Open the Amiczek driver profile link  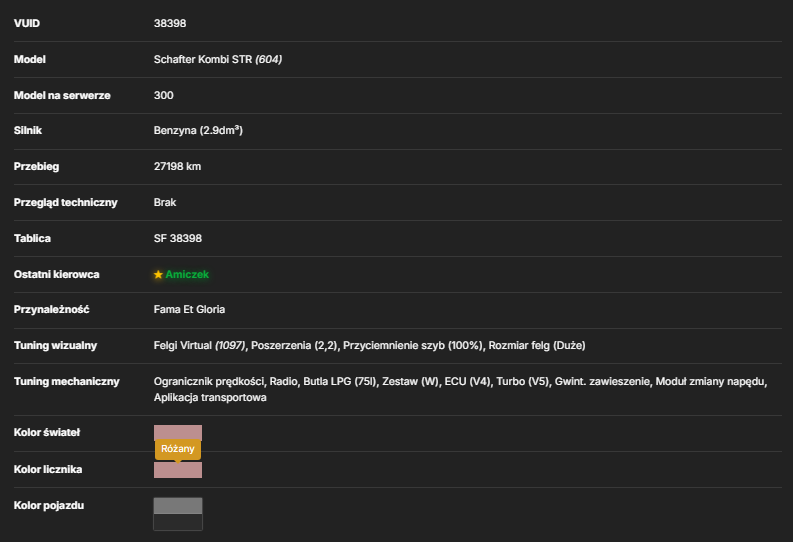[x=187, y=275]
